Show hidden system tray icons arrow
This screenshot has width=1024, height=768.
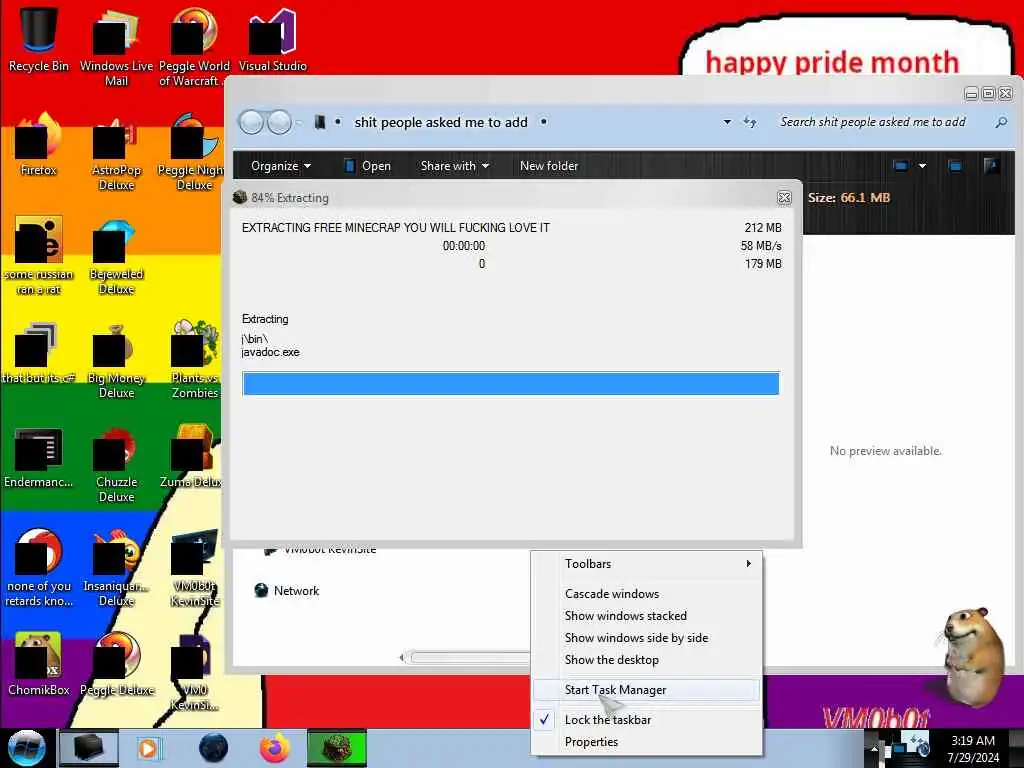click(874, 749)
